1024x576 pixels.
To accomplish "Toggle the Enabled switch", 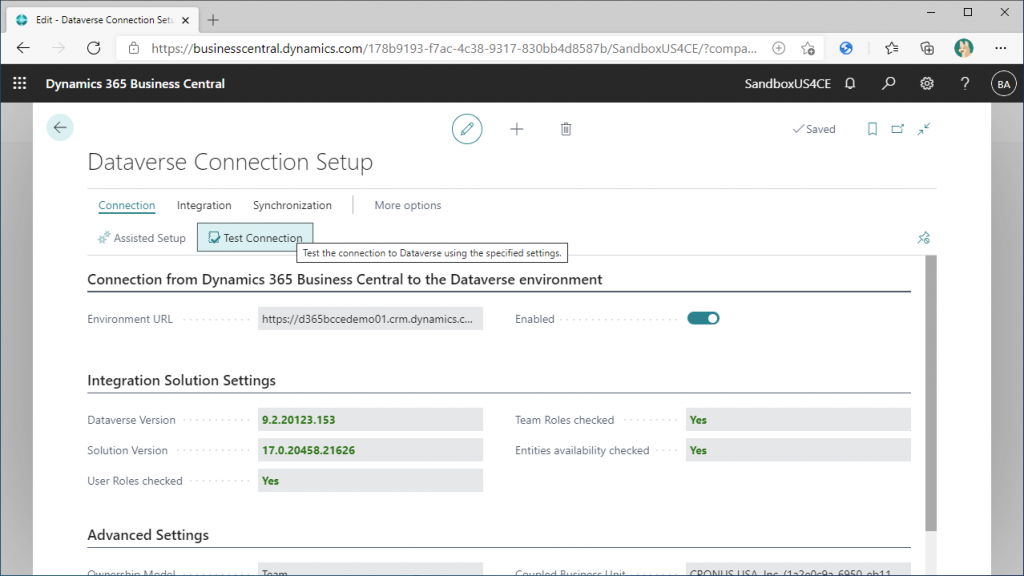I will (703, 319).
